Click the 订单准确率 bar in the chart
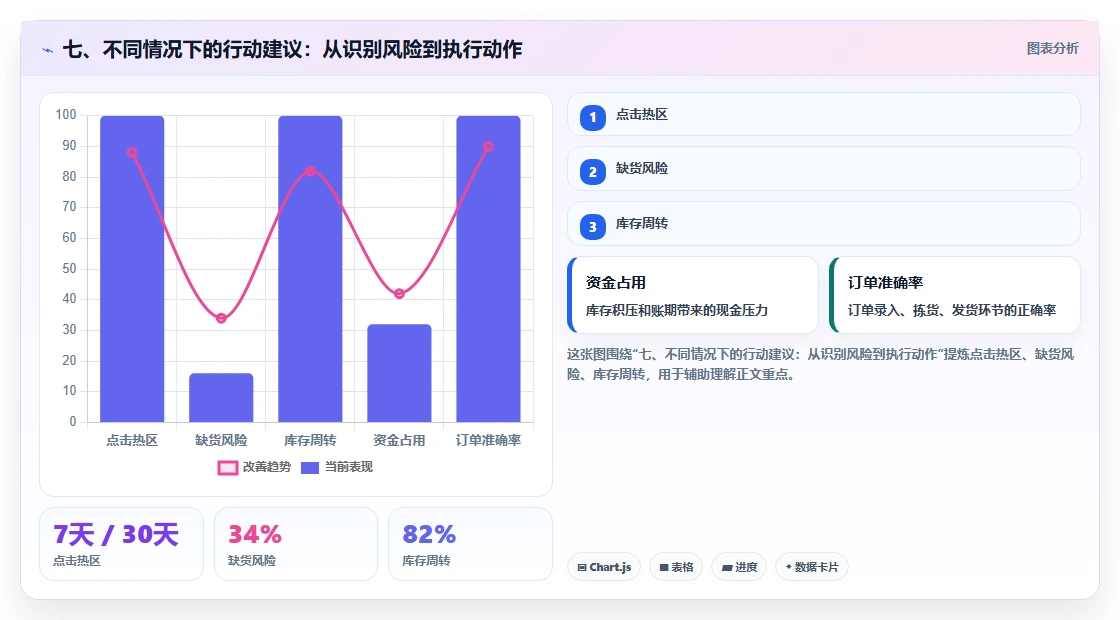Viewport: 1120px width, 620px height. (x=489, y=269)
